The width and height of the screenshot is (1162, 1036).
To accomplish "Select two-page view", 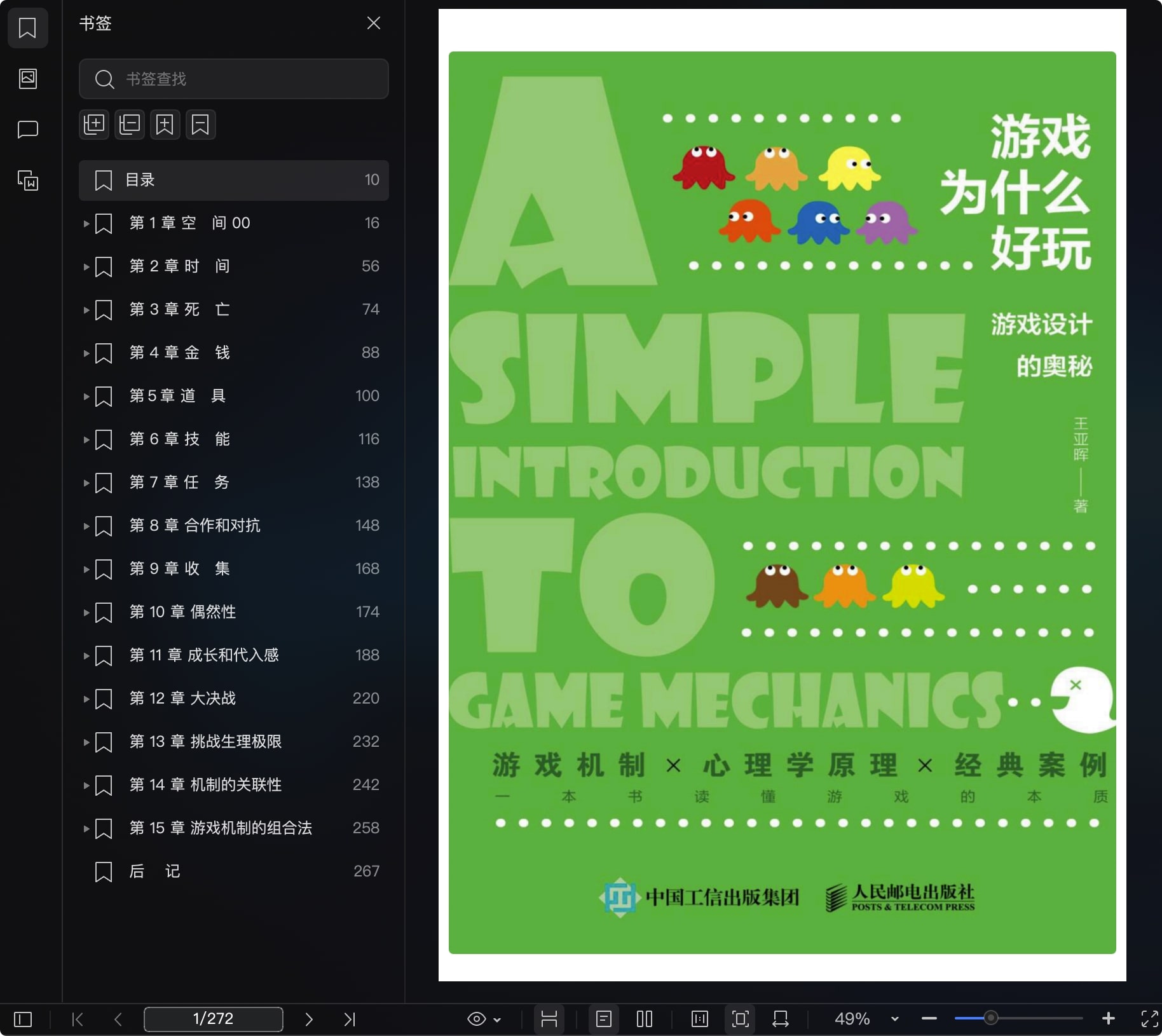I will [645, 1019].
